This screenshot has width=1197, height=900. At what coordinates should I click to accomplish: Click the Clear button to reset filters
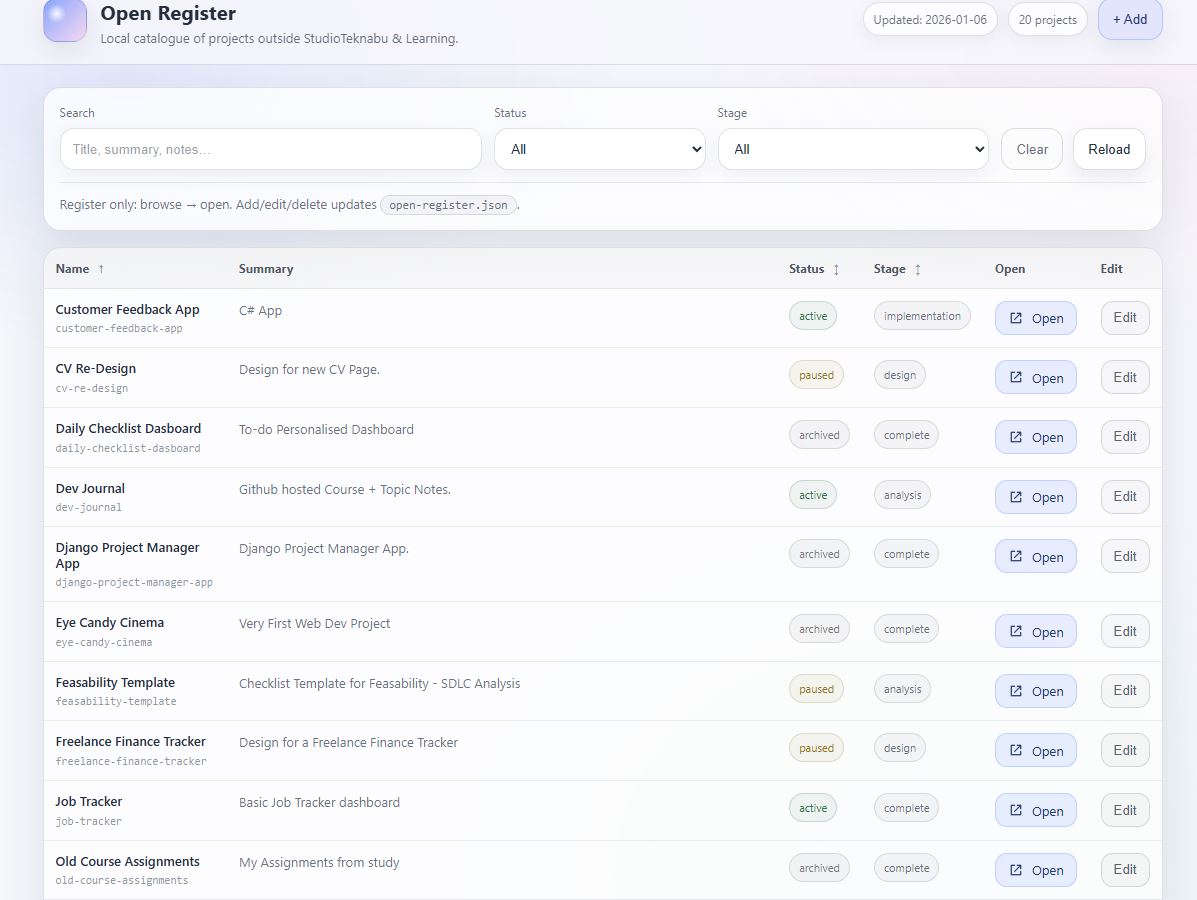click(x=1031, y=148)
